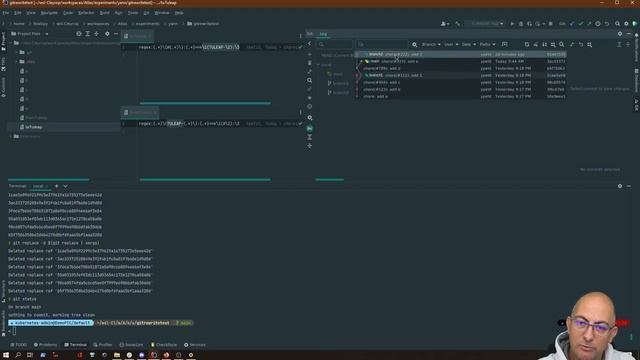Expand the .git folder in project tree
The width and height of the screenshot is (640, 360).
point(17,52)
